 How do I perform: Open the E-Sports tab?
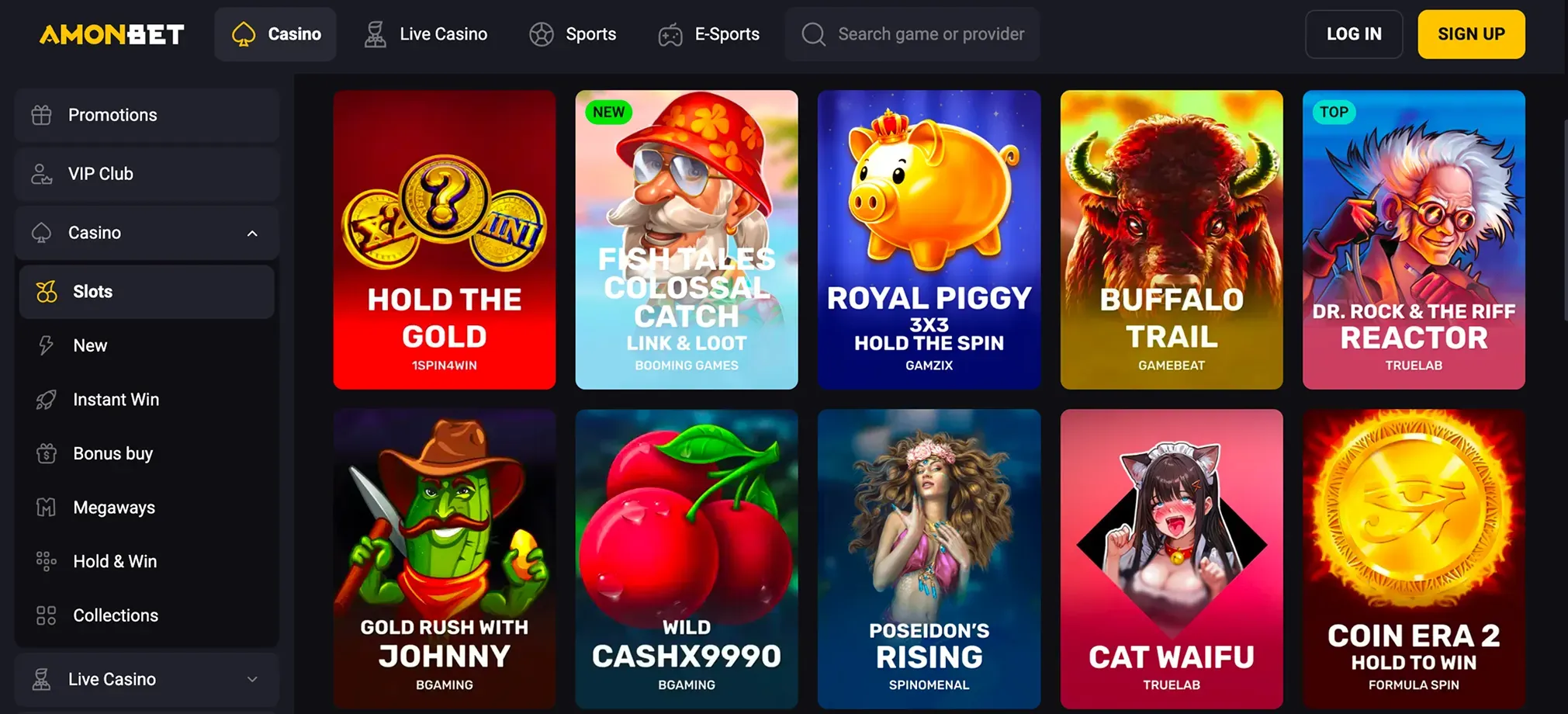709,34
